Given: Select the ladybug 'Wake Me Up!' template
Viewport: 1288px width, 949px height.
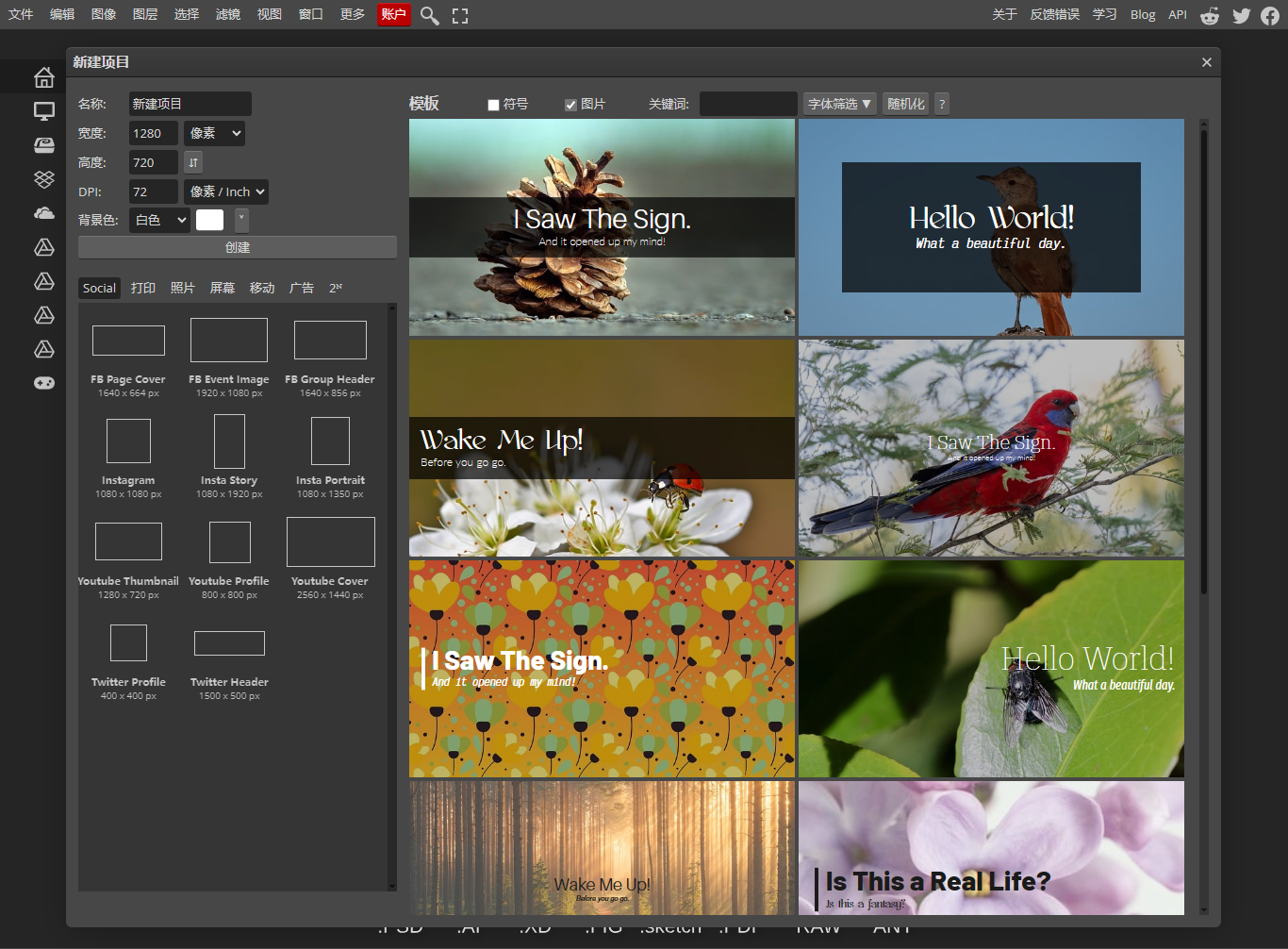Looking at the screenshot, I should (602, 448).
